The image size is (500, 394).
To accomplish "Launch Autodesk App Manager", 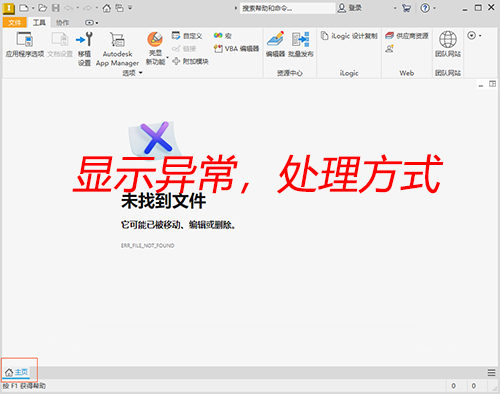I will [117, 49].
